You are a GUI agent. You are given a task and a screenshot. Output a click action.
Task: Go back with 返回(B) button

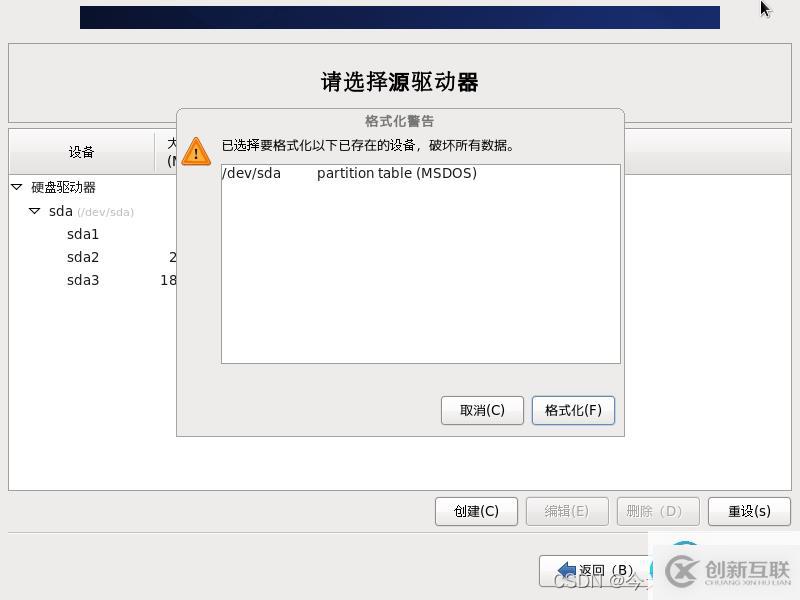coord(594,571)
